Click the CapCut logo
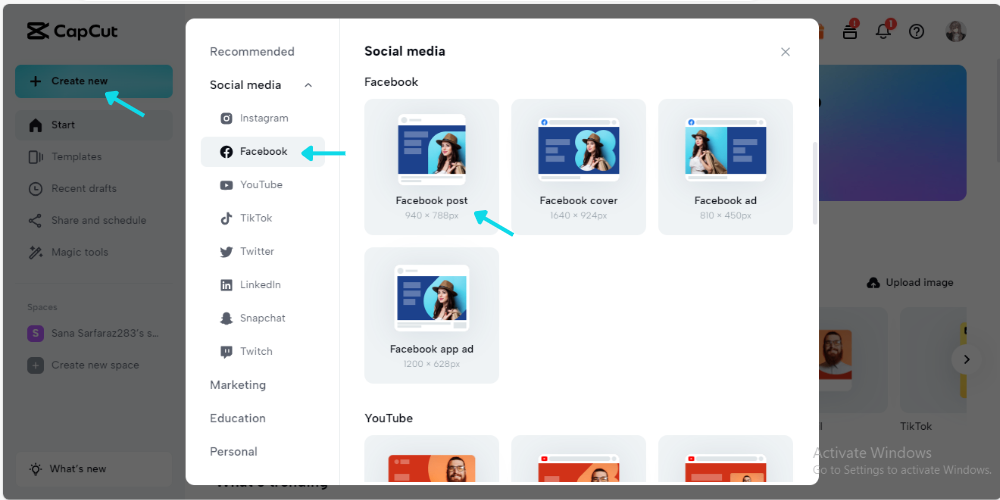This screenshot has width=1000, height=500. [x=72, y=31]
